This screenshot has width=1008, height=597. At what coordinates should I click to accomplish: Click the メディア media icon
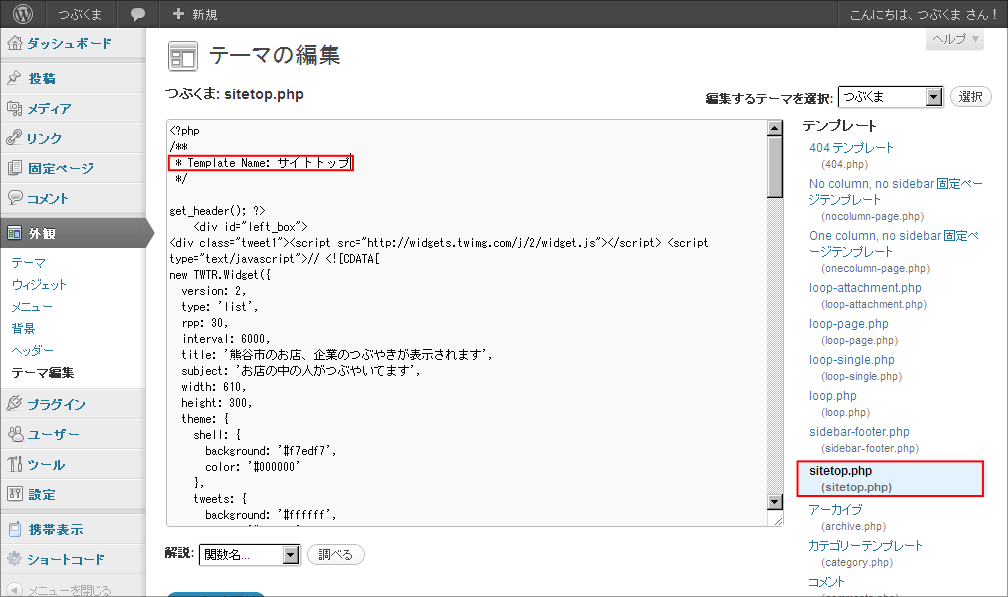tap(15, 108)
